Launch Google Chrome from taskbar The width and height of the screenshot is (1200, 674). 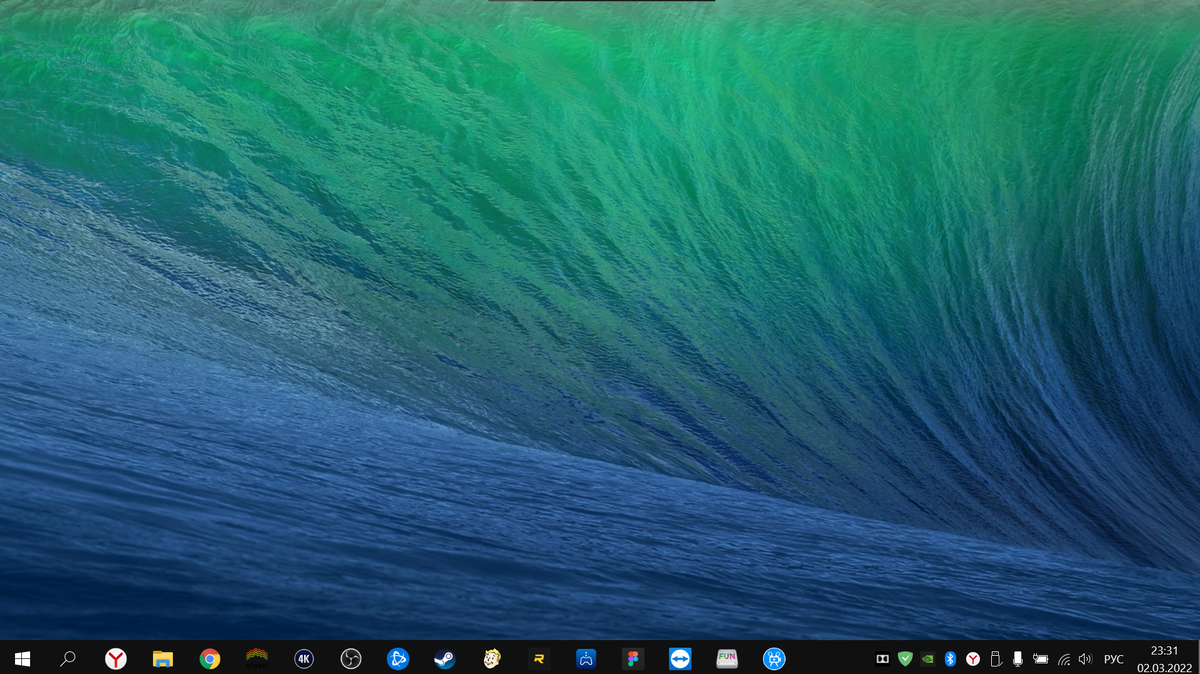210,659
